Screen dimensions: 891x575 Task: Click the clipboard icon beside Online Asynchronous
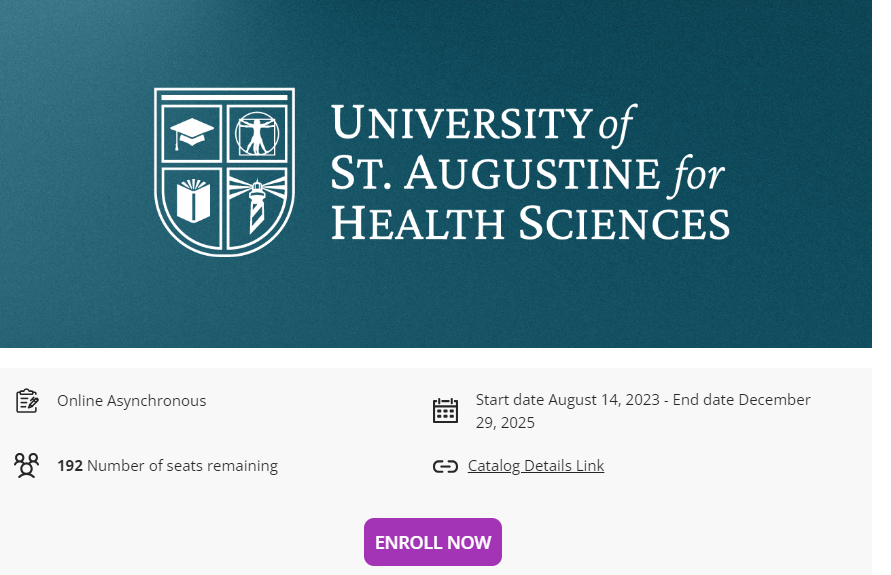27,401
